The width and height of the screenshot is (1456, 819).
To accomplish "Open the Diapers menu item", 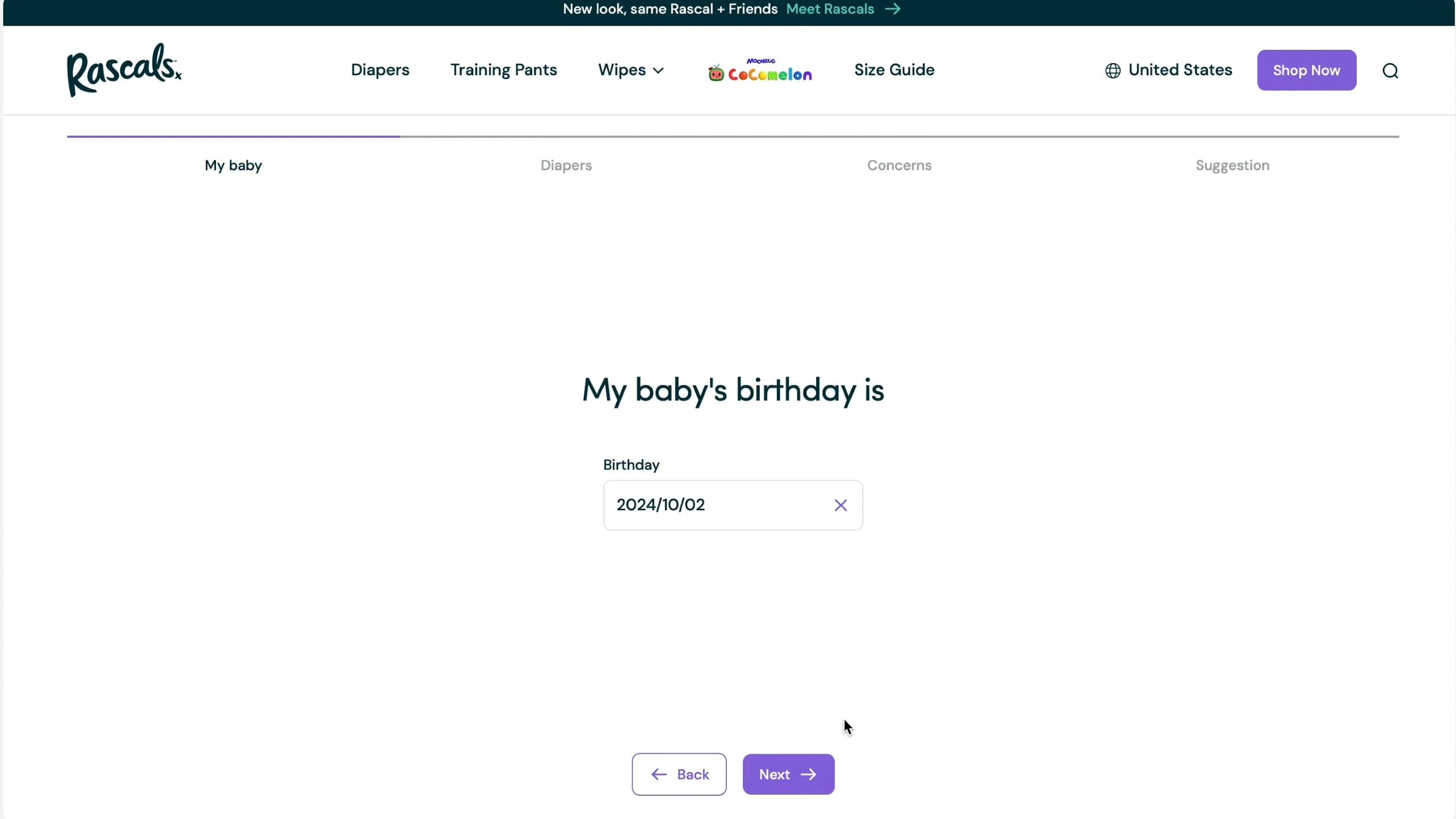I will (x=380, y=70).
